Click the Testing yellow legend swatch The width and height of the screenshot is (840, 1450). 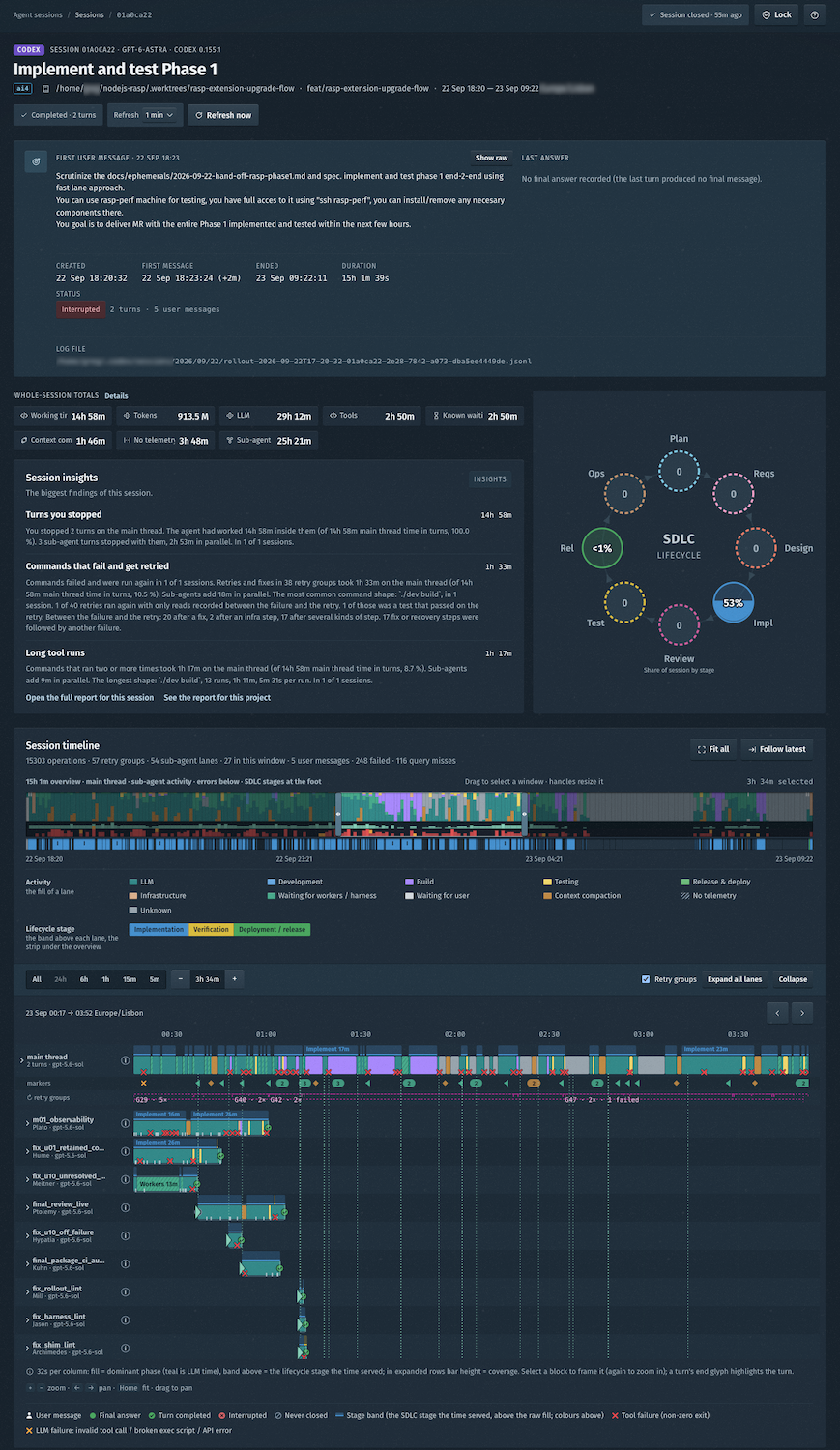(x=547, y=882)
